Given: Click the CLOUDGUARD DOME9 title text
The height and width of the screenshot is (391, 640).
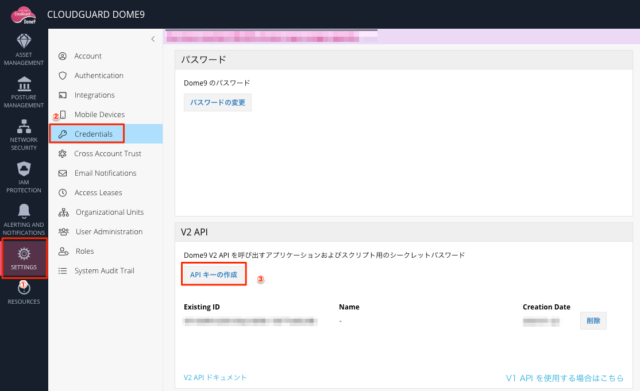Looking at the screenshot, I should point(96,15).
